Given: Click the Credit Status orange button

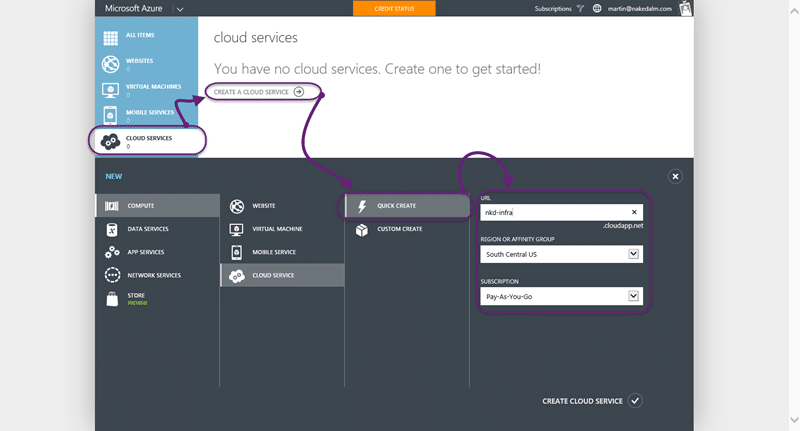Looking at the screenshot, I should [x=394, y=8].
